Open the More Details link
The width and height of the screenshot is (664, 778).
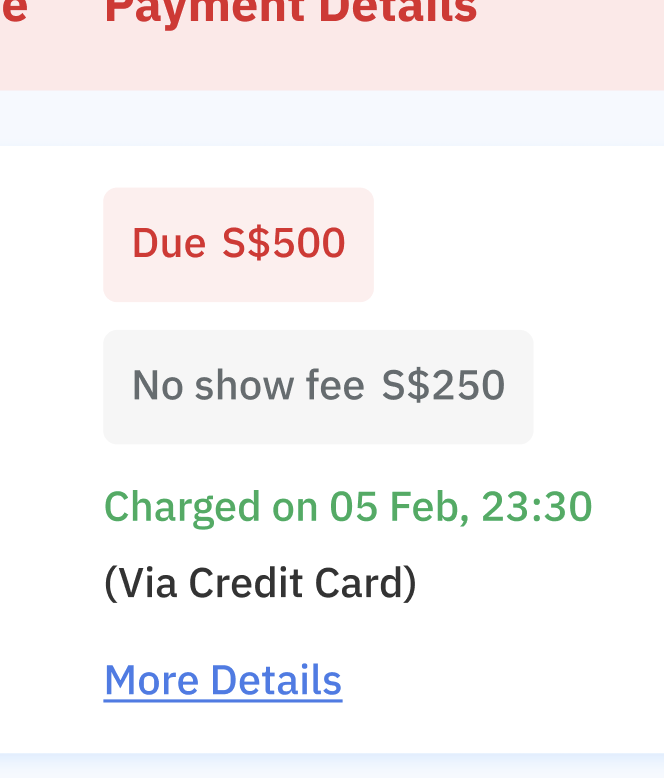pos(223,681)
